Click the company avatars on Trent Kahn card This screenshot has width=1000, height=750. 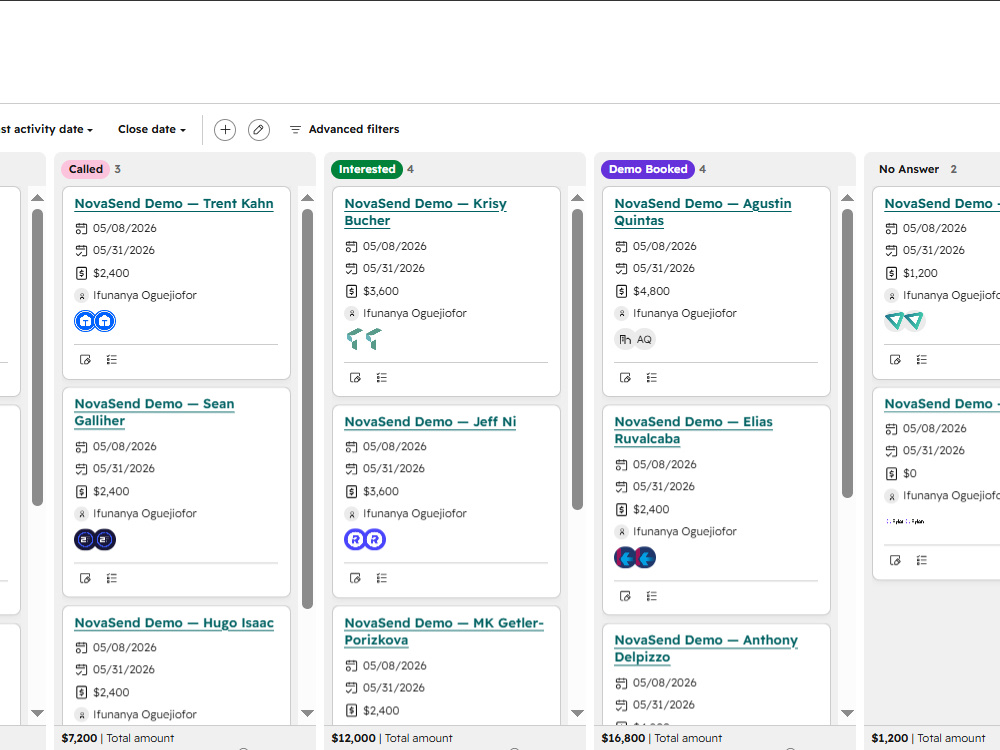tap(95, 321)
